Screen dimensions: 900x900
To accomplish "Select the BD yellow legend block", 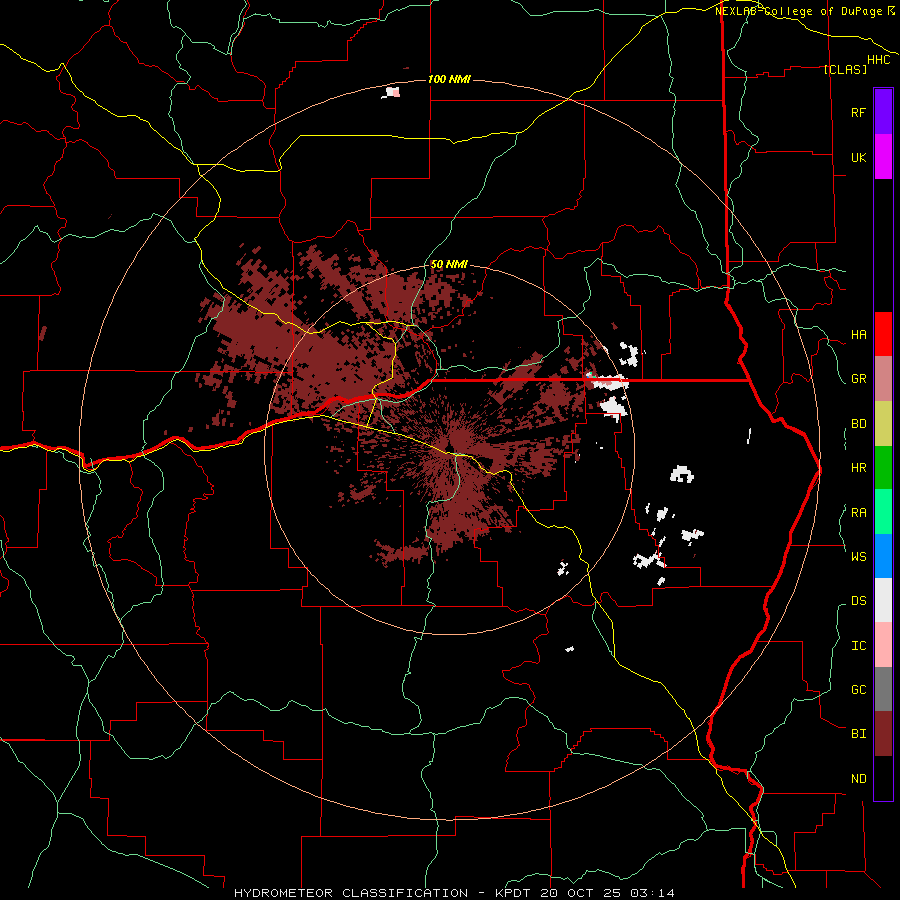I will pos(883,424).
